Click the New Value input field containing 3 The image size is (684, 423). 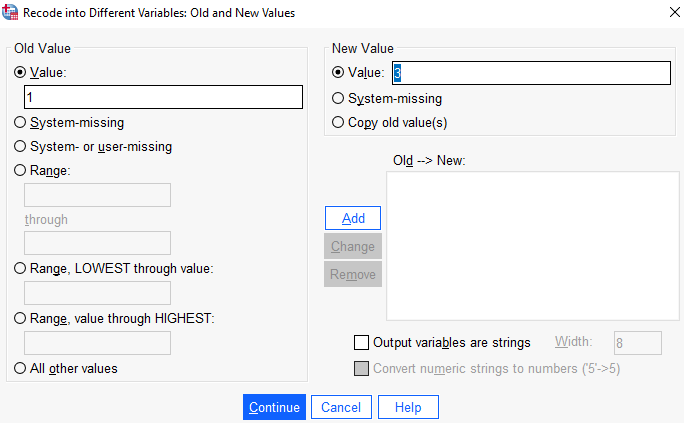pos(531,73)
